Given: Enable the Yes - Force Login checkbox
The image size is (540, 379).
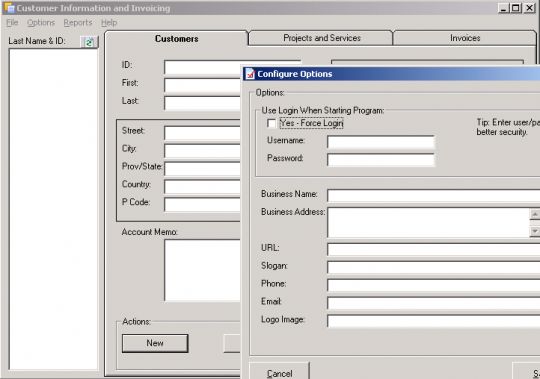Looking at the screenshot, I should pos(271,123).
